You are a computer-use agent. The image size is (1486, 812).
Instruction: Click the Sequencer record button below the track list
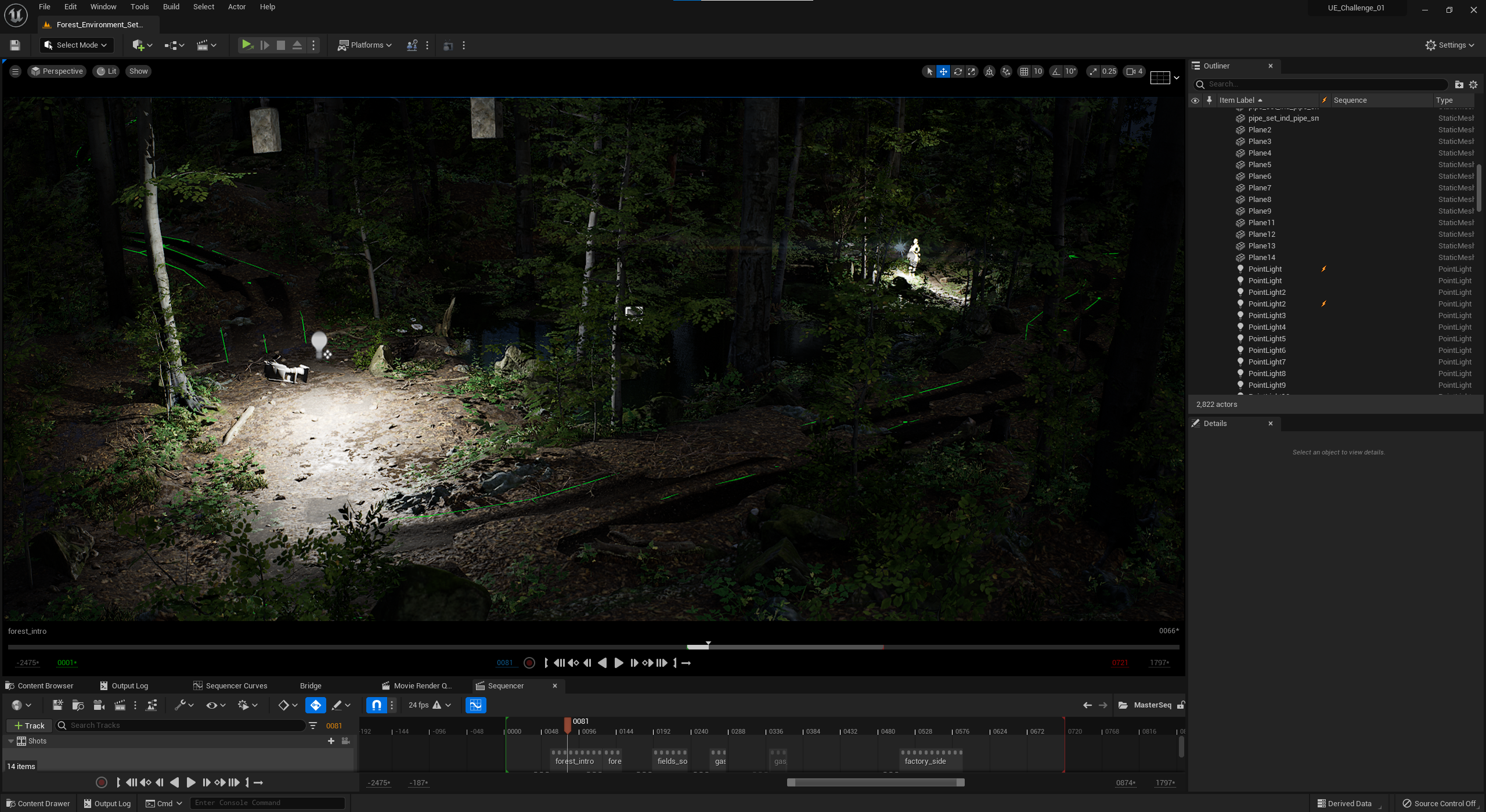click(102, 783)
